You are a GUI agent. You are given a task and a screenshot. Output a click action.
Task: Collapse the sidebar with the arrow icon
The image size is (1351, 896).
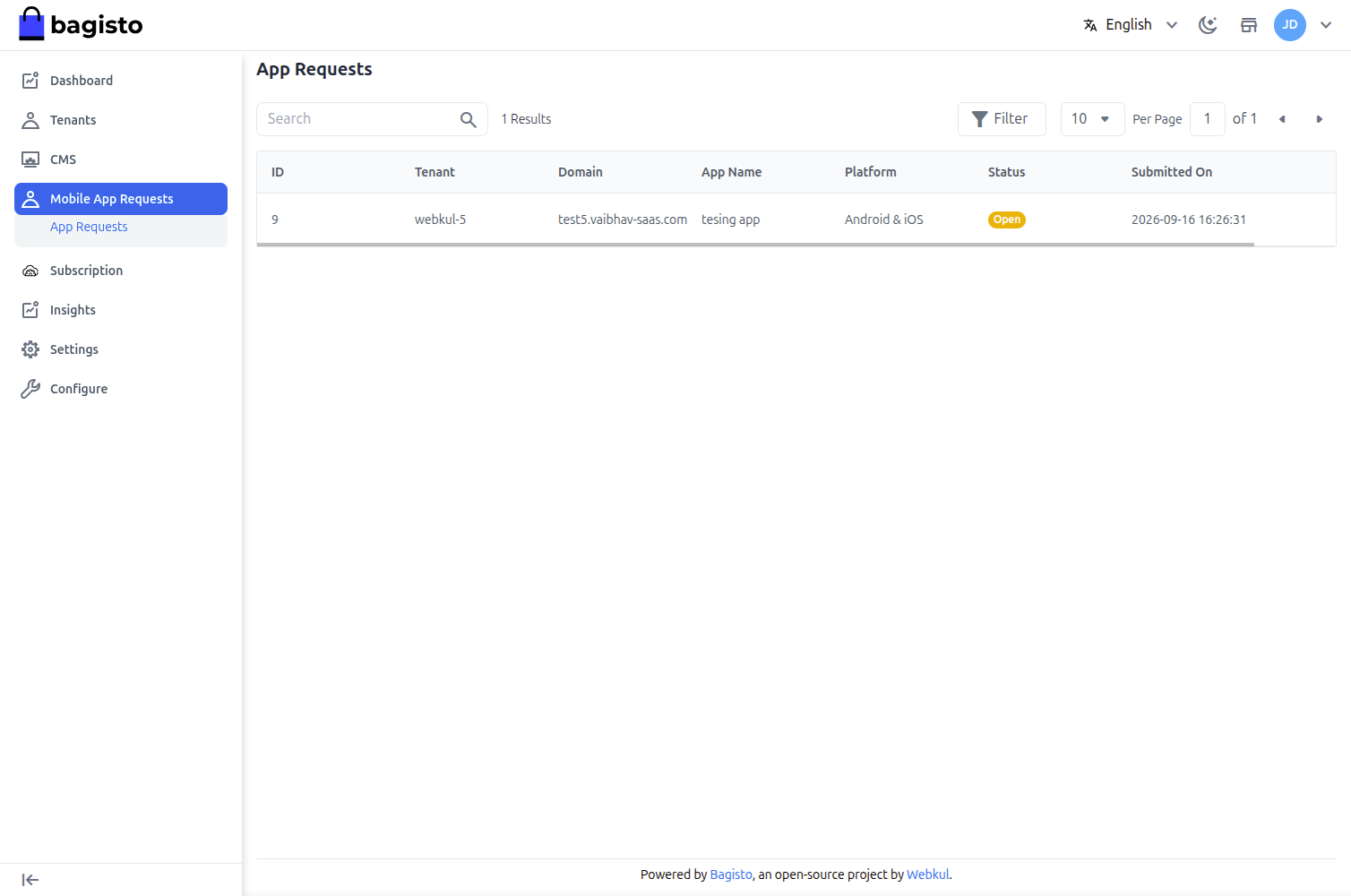point(30,880)
